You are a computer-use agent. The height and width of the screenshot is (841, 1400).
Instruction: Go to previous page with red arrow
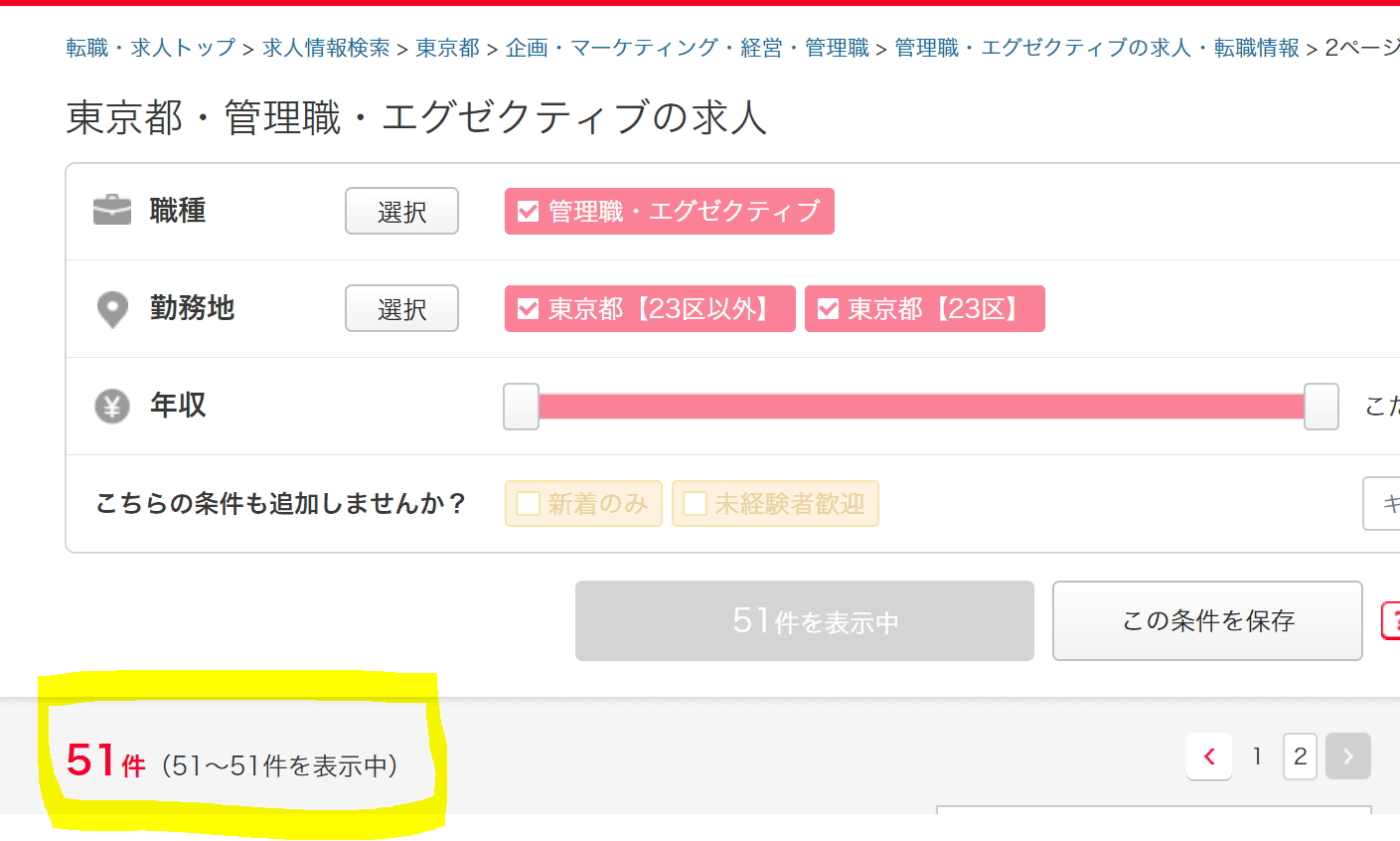pyautogui.click(x=1209, y=757)
